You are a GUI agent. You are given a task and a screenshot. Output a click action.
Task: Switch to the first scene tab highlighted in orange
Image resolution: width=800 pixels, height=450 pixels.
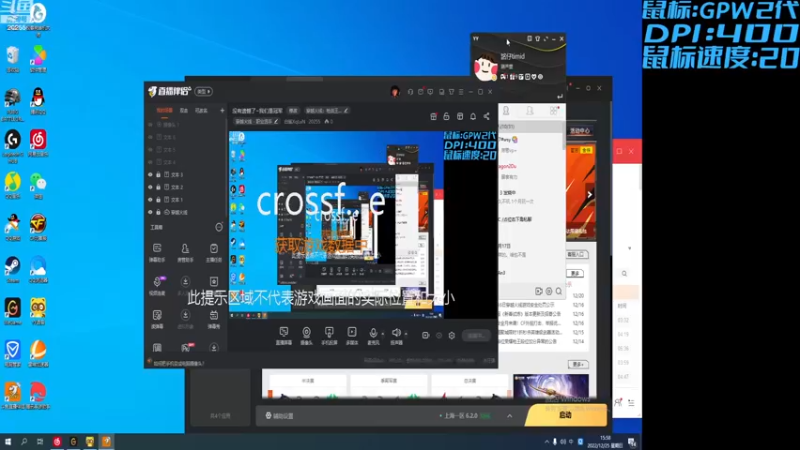coord(164,110)
